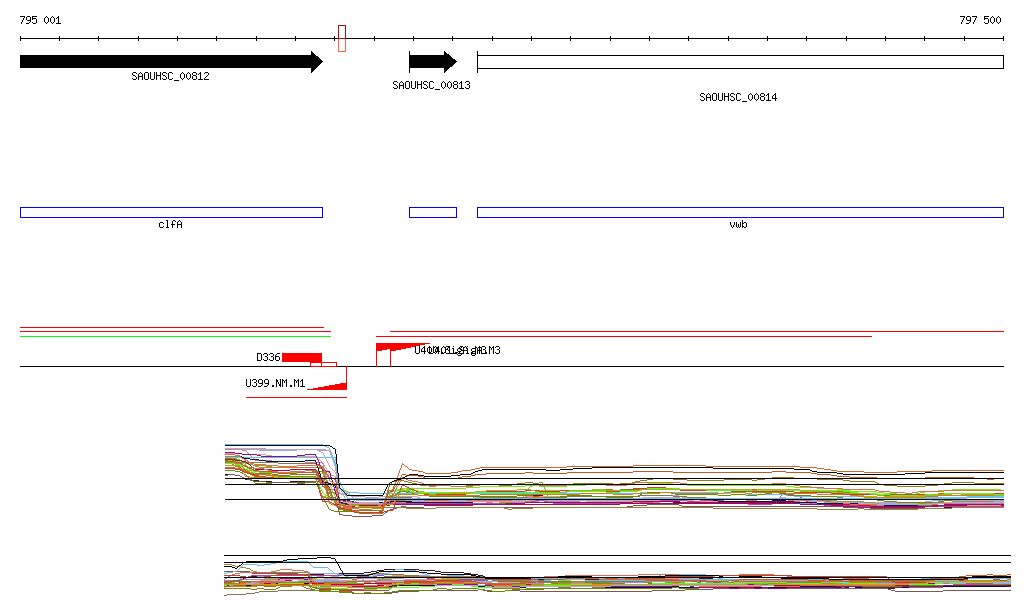Click the green line above the D336 feature
The width and height of the screenshot is (1024, 611).
tap(176, 336)
